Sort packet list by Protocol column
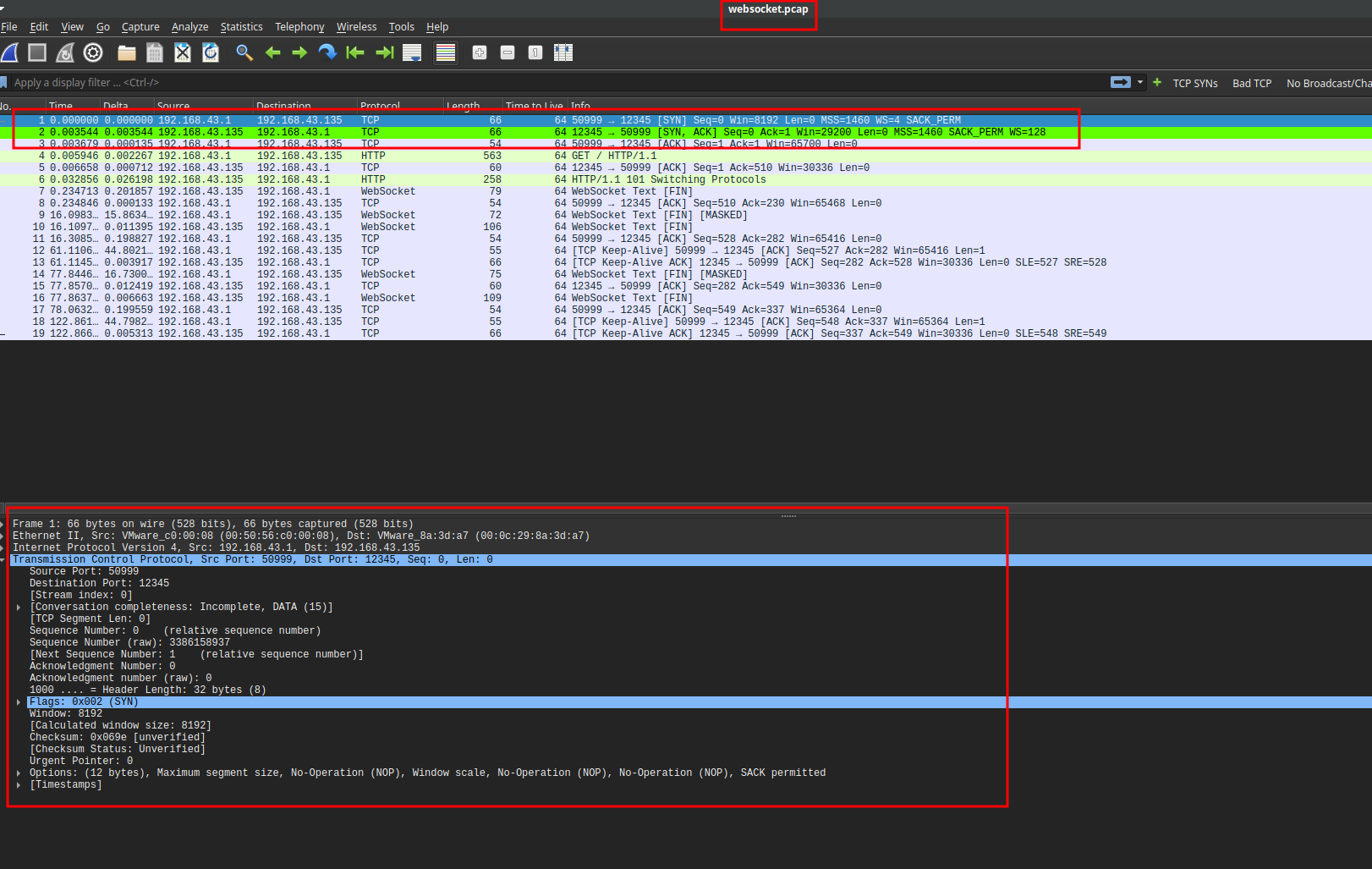This screenshot has width=1372, height=869. pos(401,106)
